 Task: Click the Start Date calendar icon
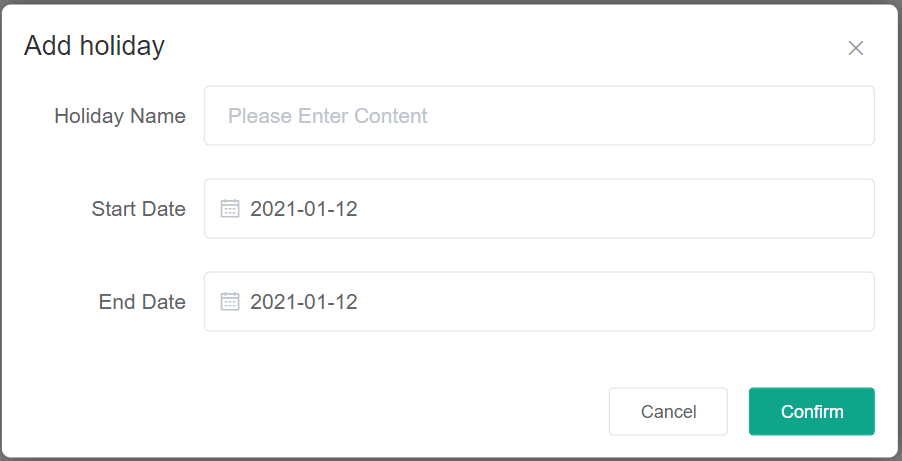[230, 209]
